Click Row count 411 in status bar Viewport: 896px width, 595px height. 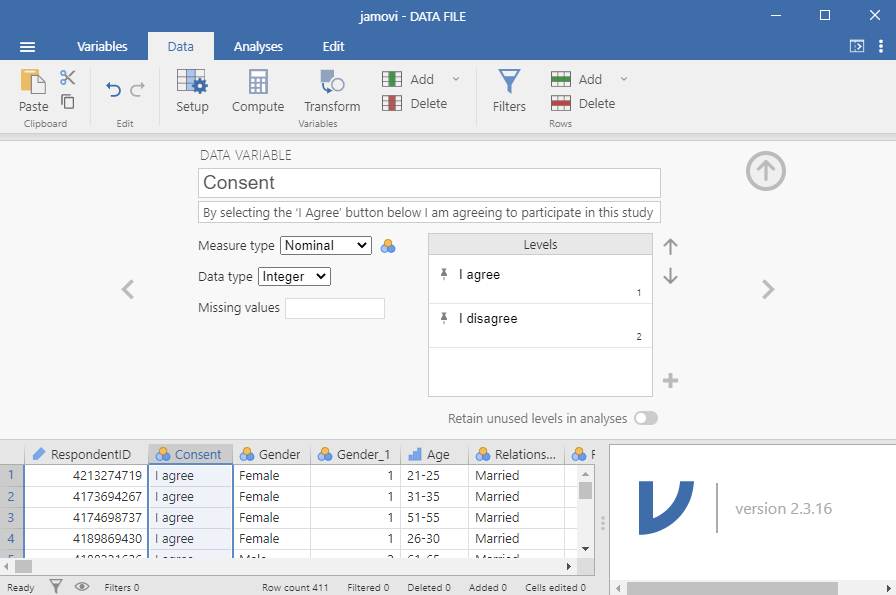295,588
